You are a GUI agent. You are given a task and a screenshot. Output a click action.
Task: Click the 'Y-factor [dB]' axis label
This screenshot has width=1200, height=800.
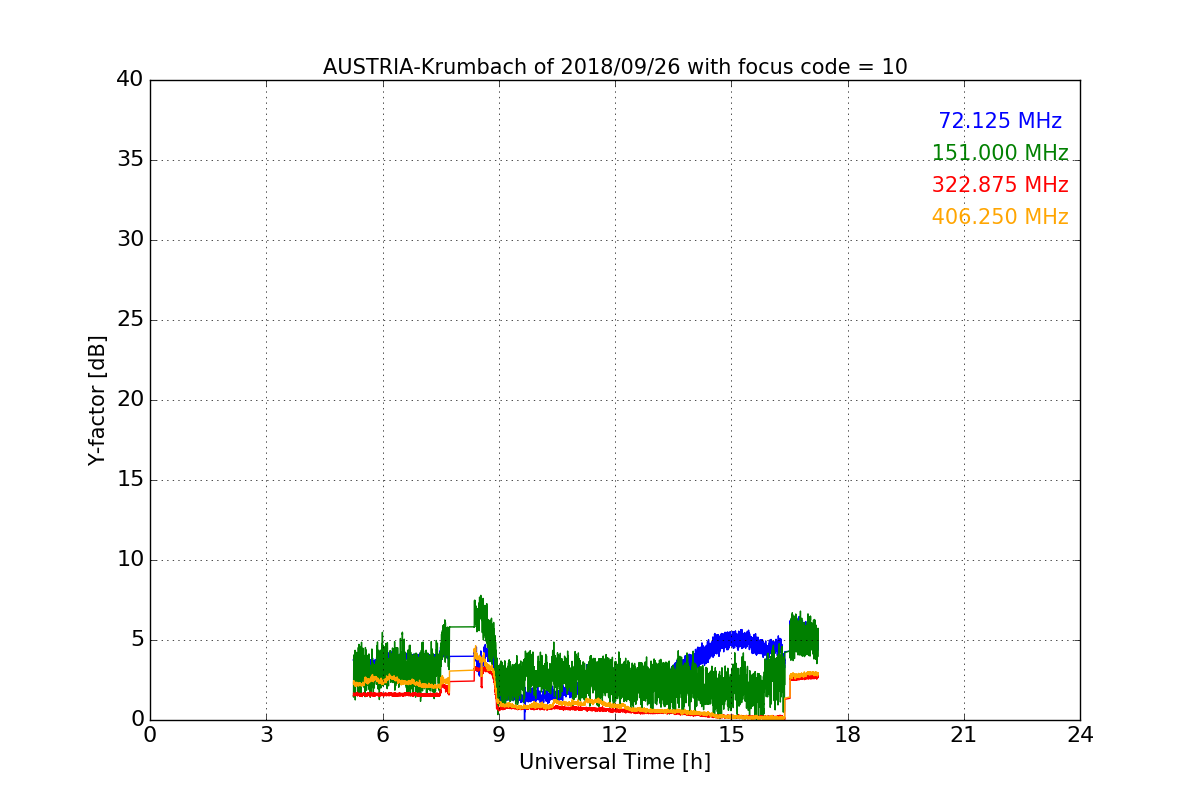[x=97, y=400]
